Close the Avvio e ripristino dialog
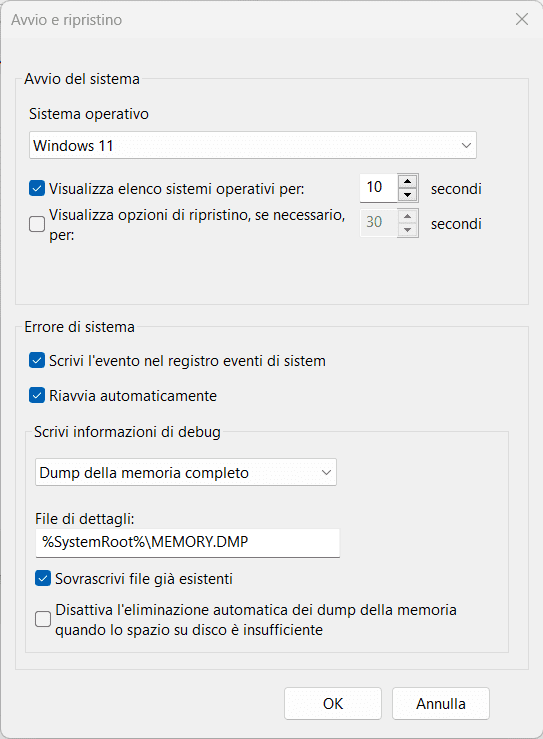This screenshot has width=543, height=739. click(x=522, y=19)
